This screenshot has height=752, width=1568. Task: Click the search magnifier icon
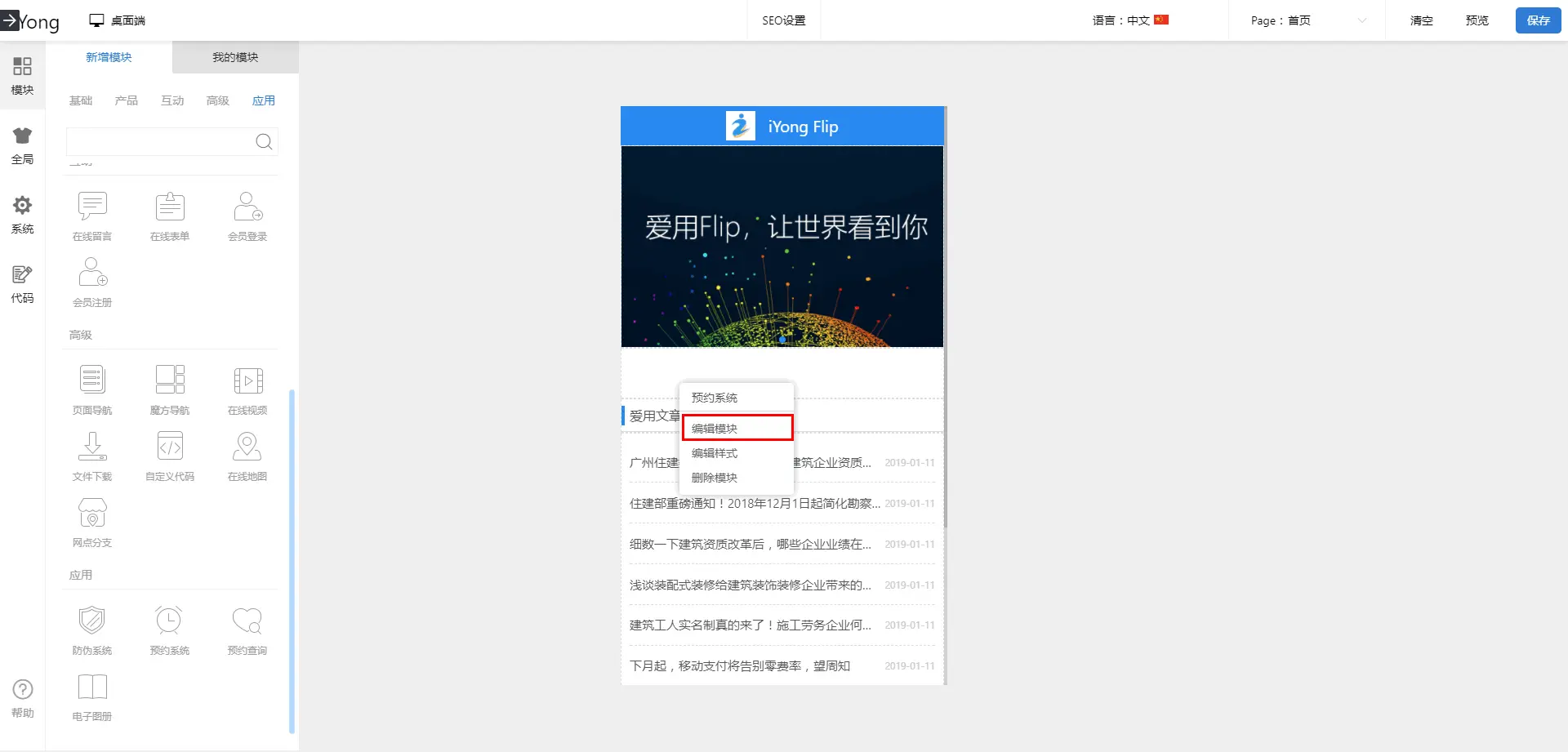[264, 142]
